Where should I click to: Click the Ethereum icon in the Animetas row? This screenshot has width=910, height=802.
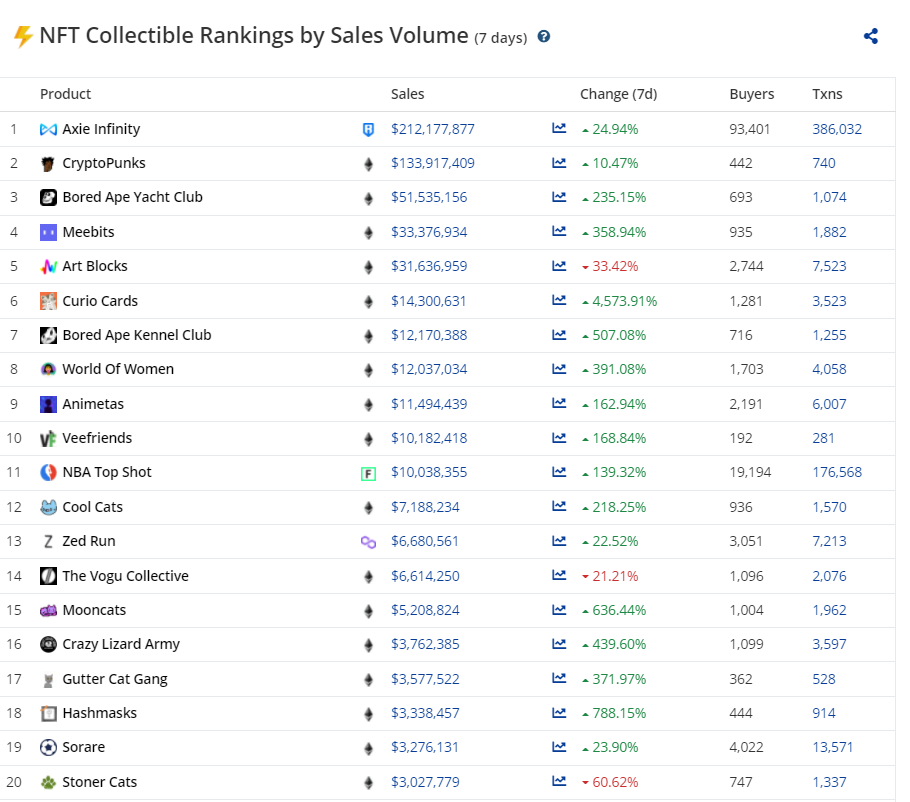coord(368,404)
